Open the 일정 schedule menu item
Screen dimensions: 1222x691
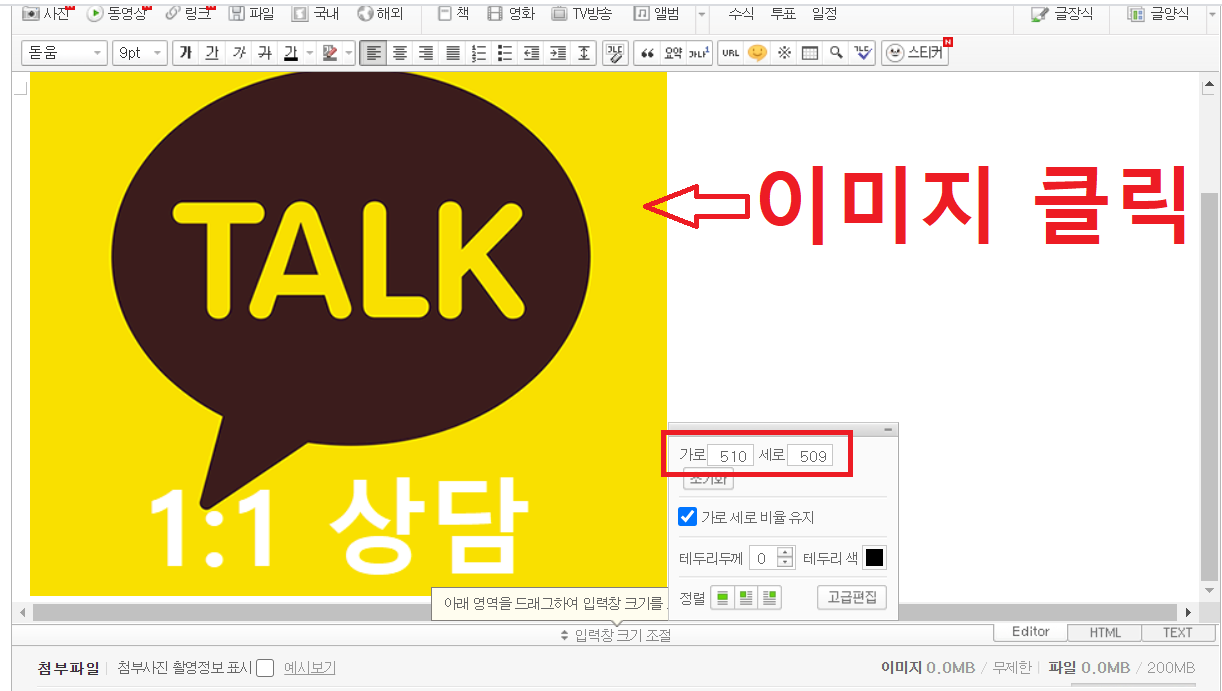click(x=825, y=14)
